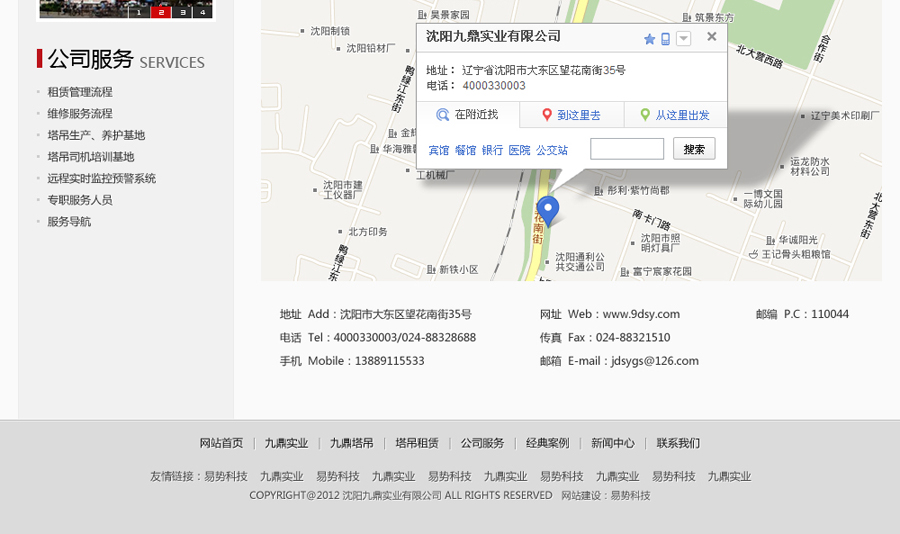Click the red pin icon for 到这里去
Image resolution: width=900 pixels, height=534 pixels.
click(547, 115)
